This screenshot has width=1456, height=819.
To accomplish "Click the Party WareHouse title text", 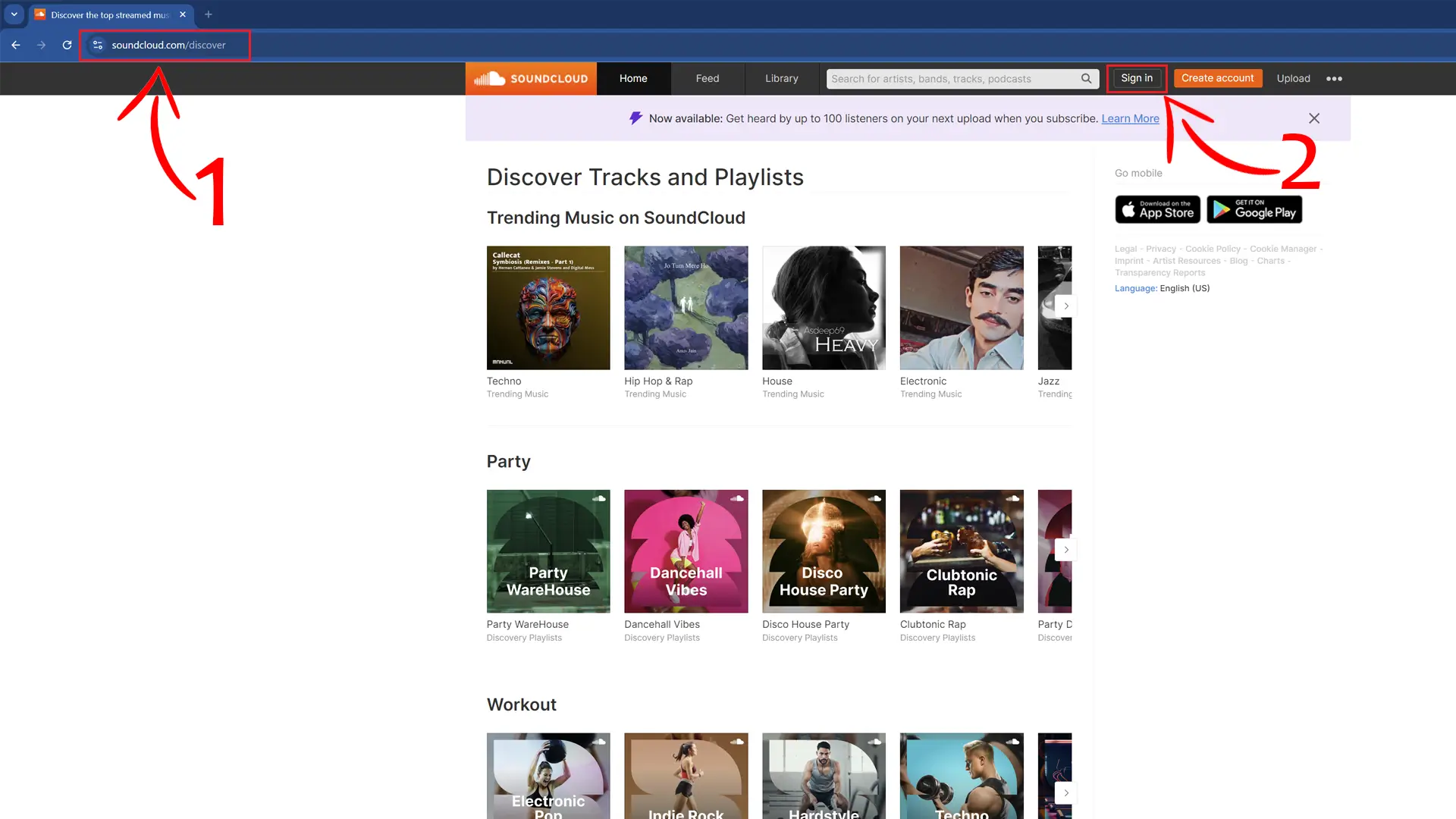I will coord(527,625).
